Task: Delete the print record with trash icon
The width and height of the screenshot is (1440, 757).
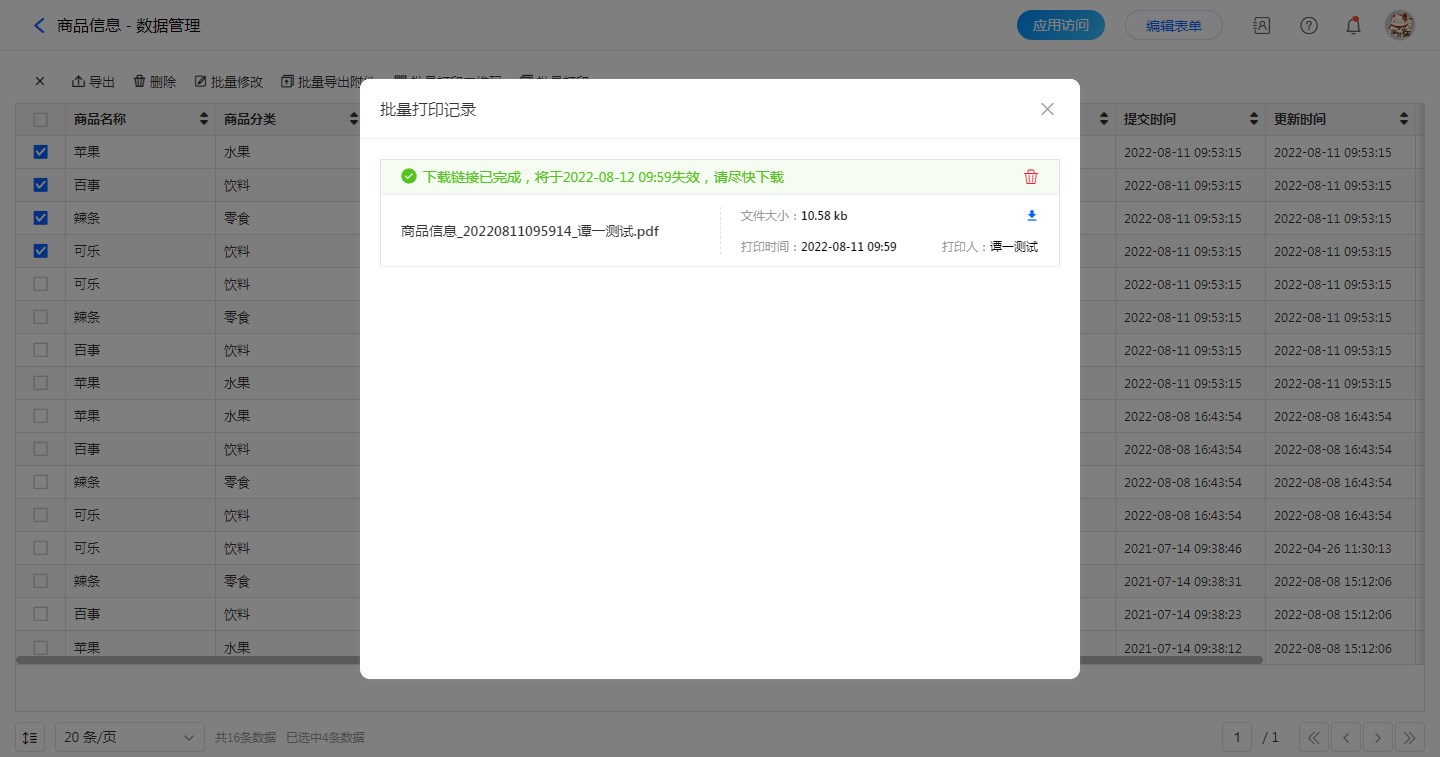Action: click(x=1031, y=177)
